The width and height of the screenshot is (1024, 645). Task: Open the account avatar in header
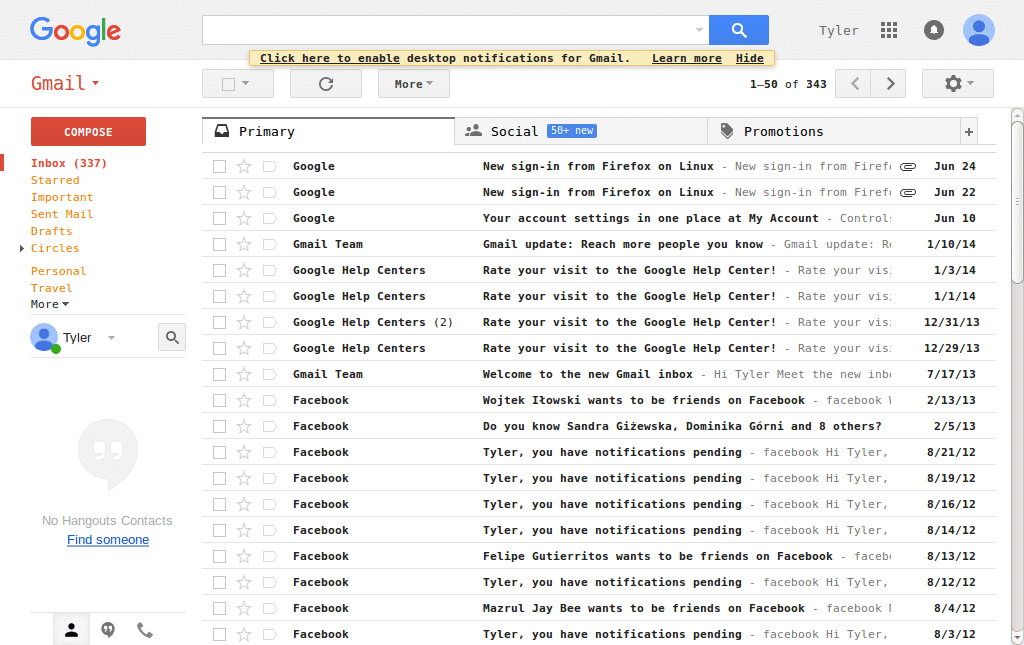(978, 30)
